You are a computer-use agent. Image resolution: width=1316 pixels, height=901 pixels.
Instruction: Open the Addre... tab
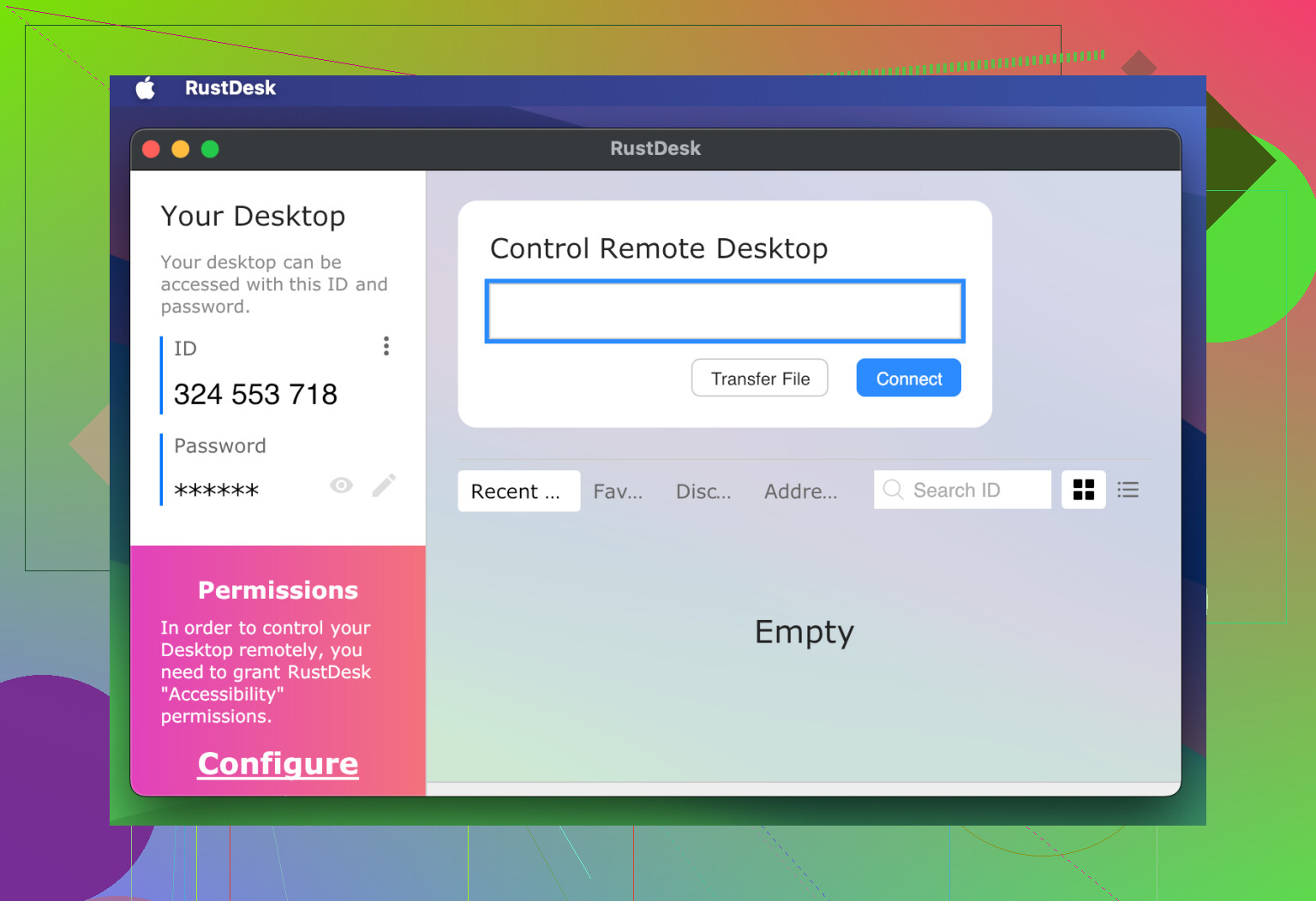click(801, 491)
